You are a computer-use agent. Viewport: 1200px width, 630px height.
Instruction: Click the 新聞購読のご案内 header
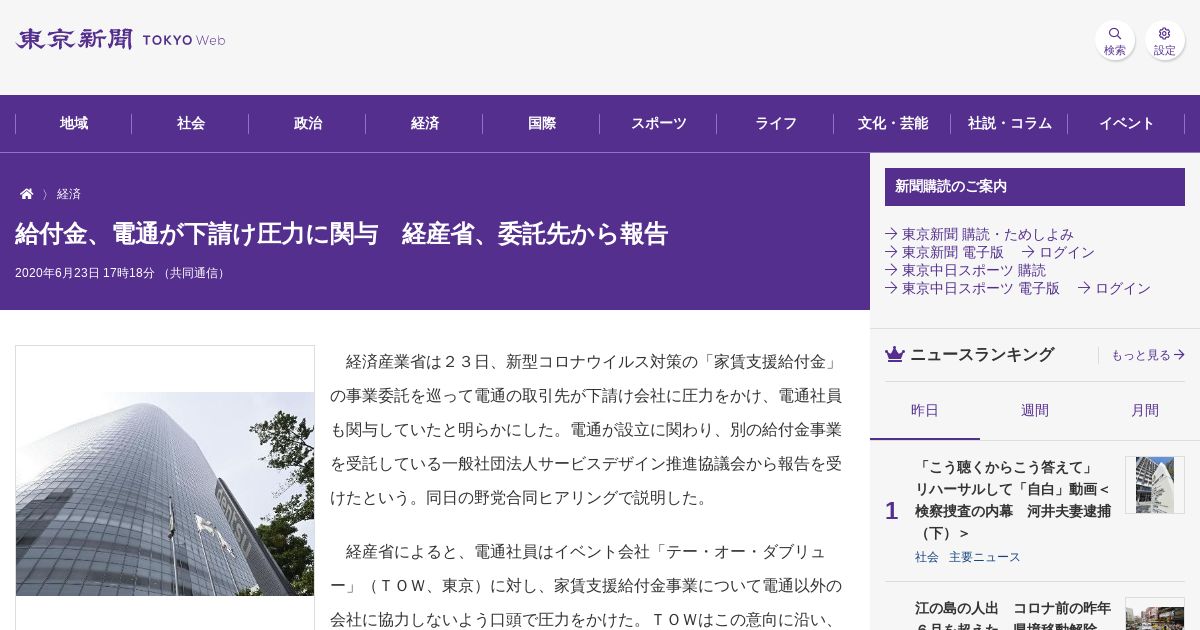1035,187
